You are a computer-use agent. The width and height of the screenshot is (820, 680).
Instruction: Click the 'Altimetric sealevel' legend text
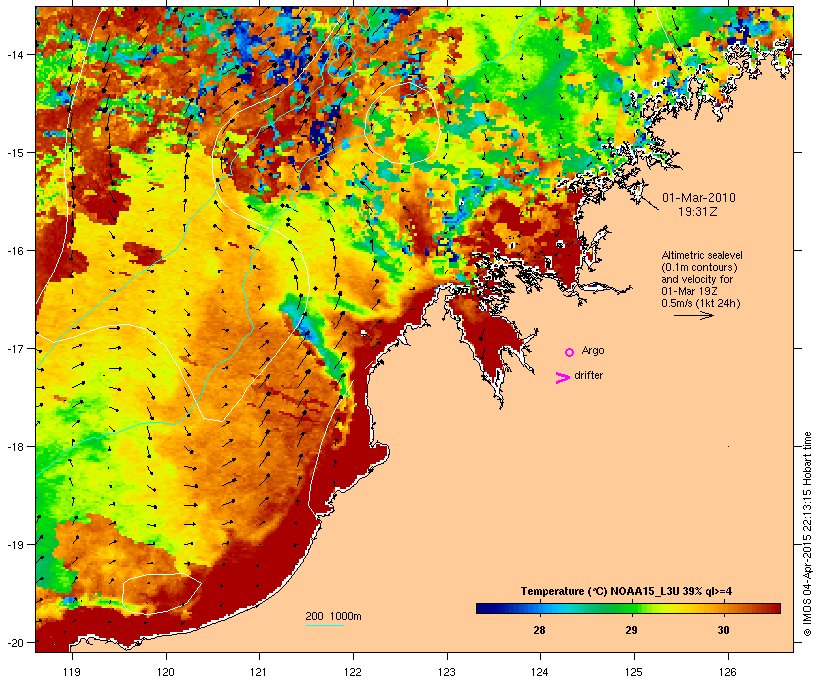coord(702,255)
